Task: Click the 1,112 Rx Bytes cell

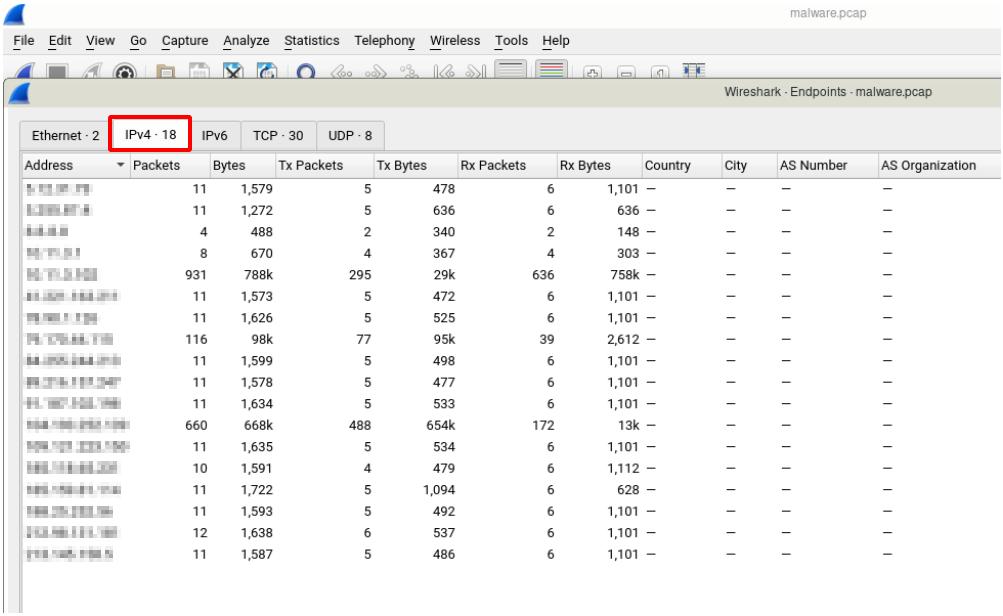Action: 624,468
